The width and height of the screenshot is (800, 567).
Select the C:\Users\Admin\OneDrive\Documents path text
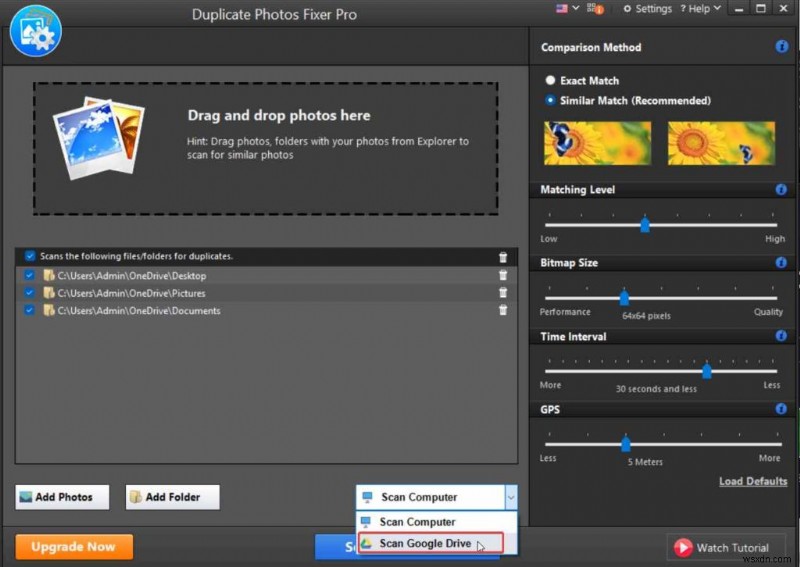(139, 311)
